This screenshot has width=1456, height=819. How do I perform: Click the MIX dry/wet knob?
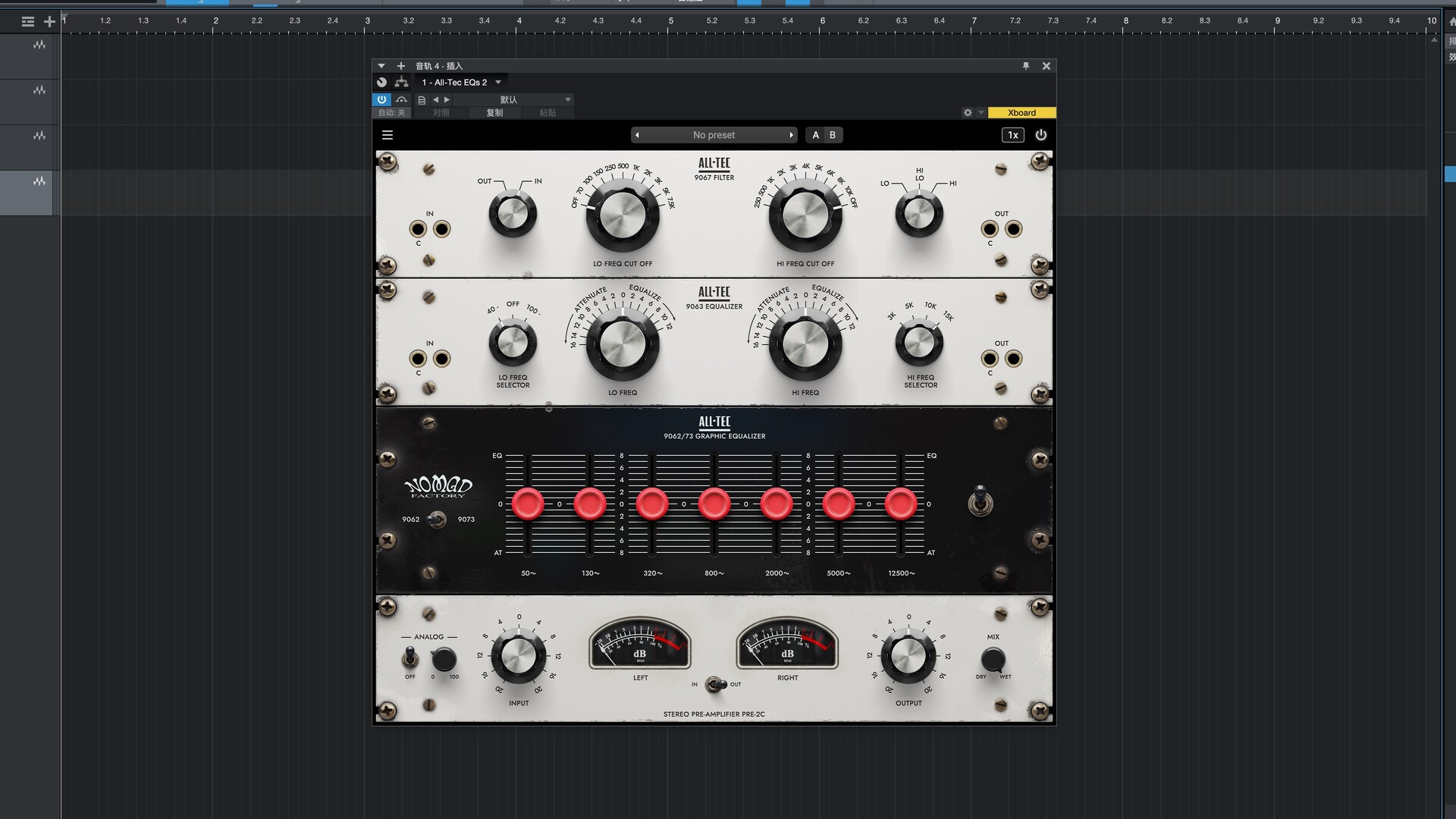click(993, 659)
